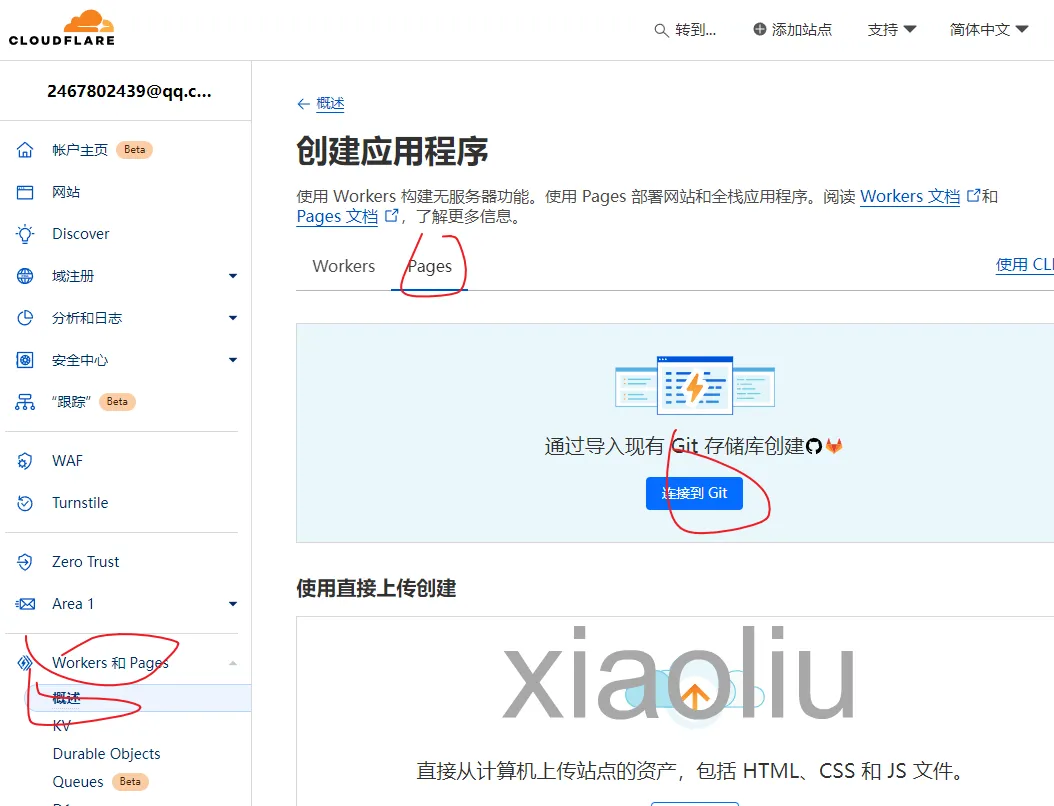Open Zero Trust in the sidebar
The image size is (1054, 806).
(85, 562)
